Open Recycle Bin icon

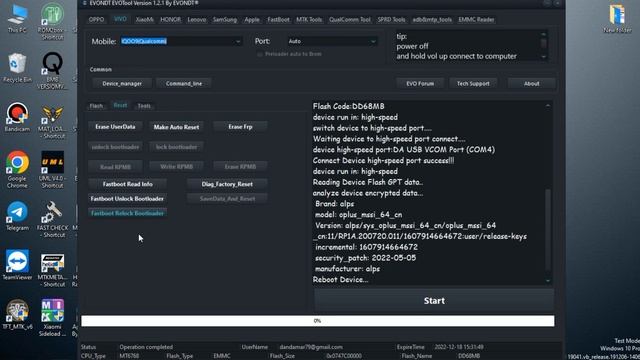click(17, 68)
